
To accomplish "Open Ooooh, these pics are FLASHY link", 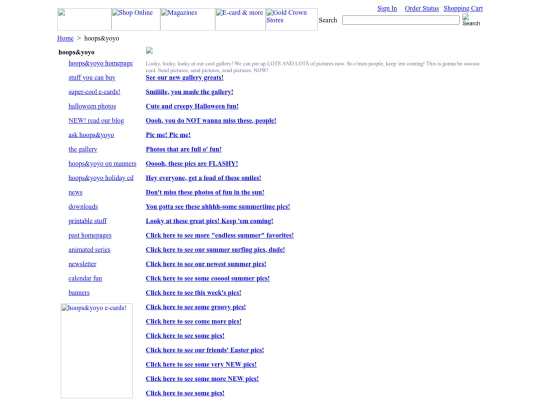I will [x=192, y=164].
